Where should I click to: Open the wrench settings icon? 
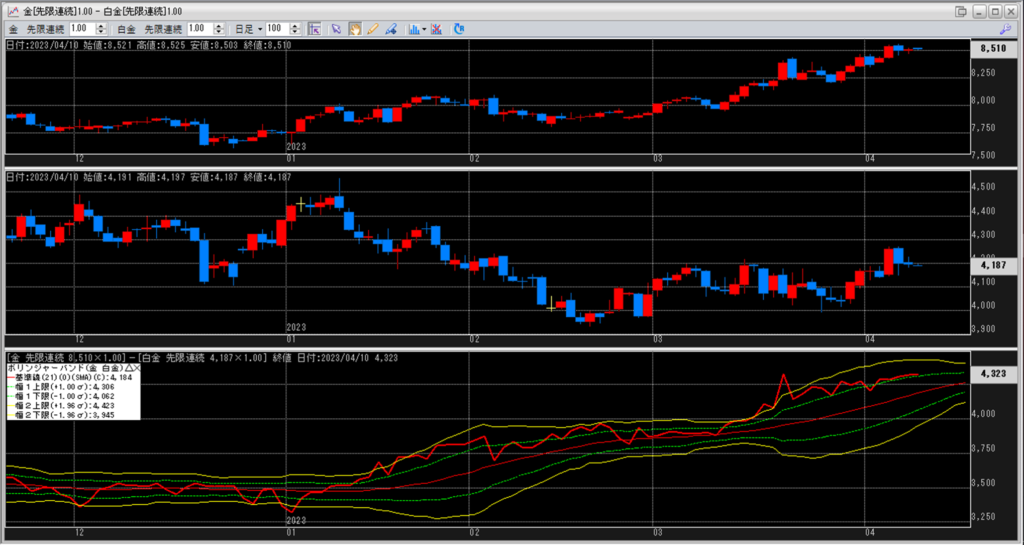point(1005,29)
